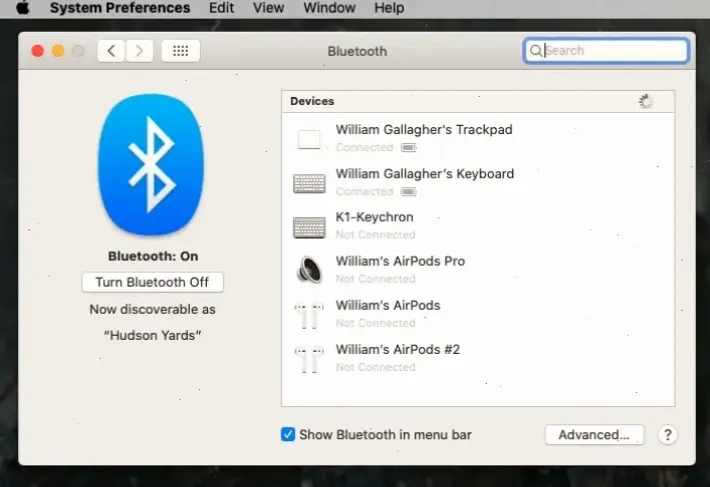Select William's AirPods Pro in device list
Image resolution: width=710 pixels, height=487 pixels.
click(400, 262)
